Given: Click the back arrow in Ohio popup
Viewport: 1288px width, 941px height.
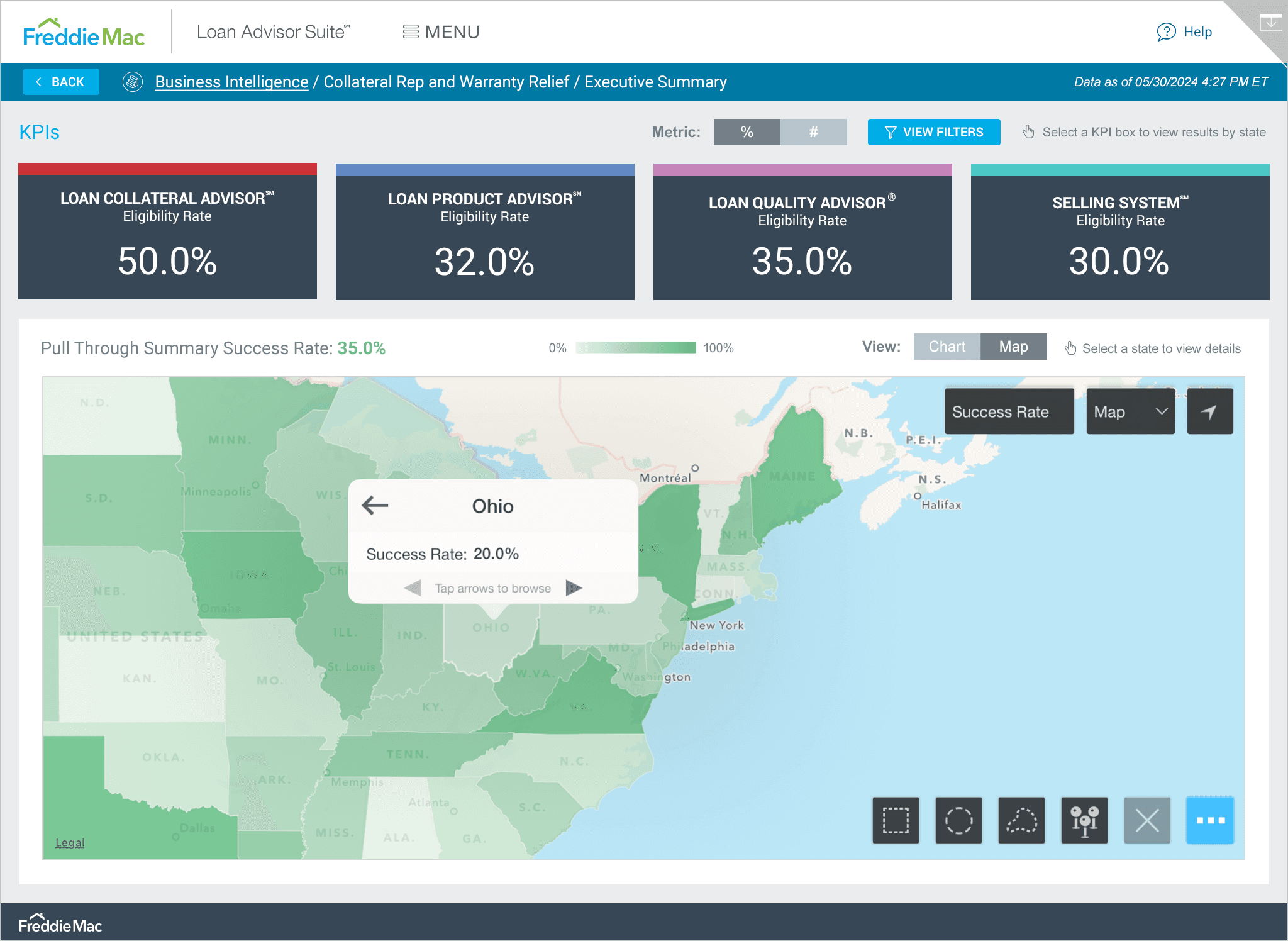Looking at the screenshot, I should [x=375, y=505].
